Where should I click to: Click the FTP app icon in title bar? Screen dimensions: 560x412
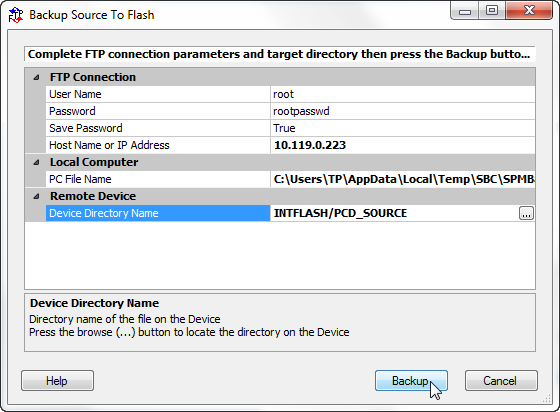point(16,15)
